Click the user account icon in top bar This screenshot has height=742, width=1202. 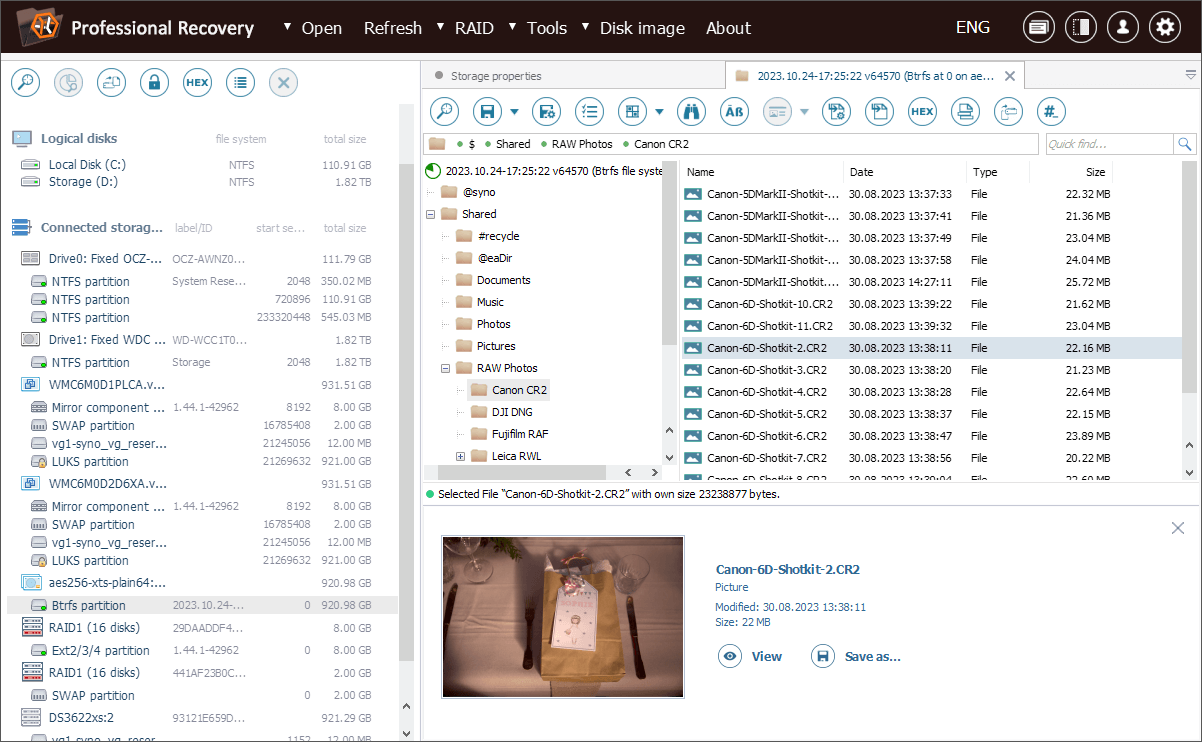[1122, 27]
